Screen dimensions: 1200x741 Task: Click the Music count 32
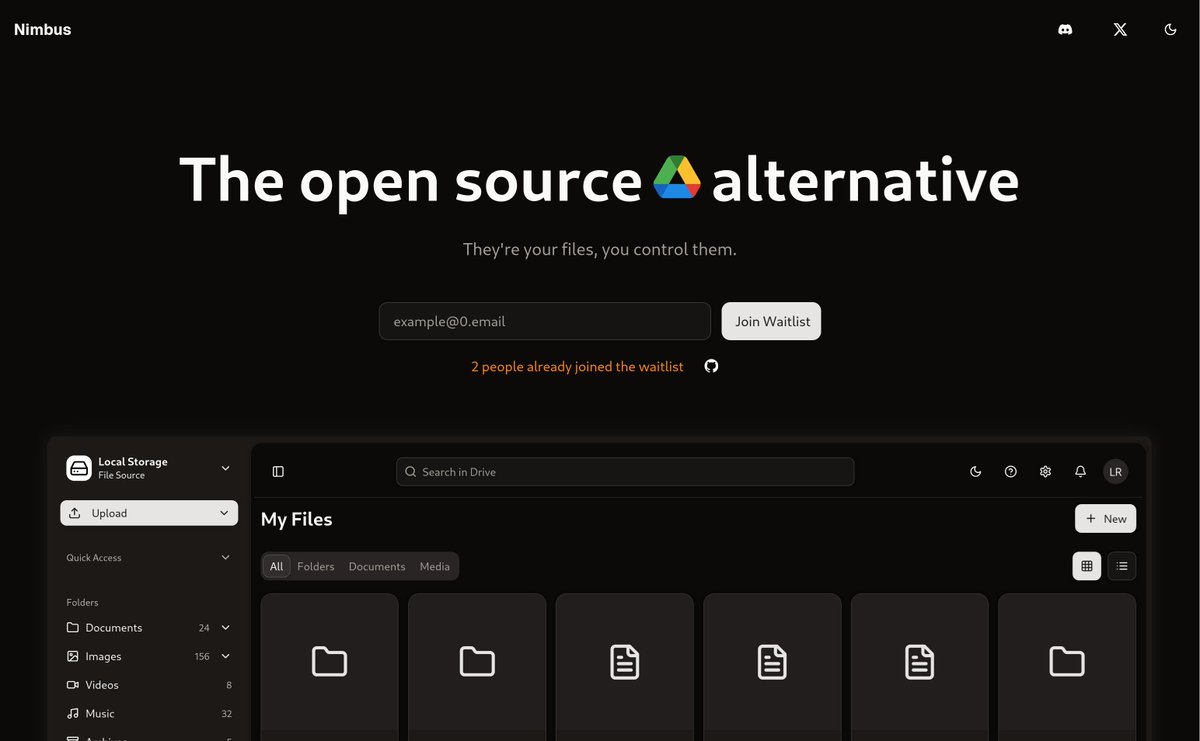pyautogui.click(x=227, y=714)
